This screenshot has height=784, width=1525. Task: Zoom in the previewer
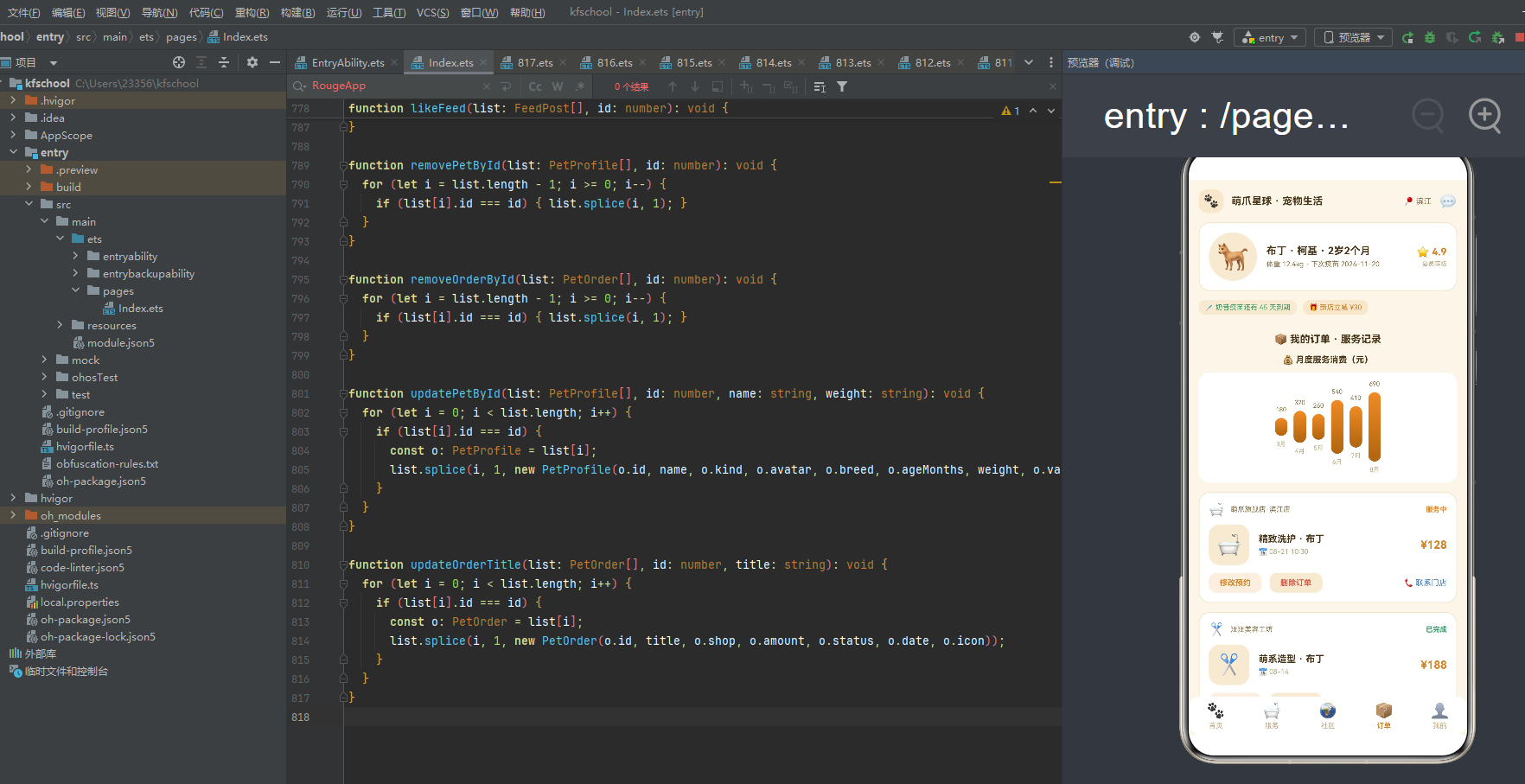point(1485,115)
